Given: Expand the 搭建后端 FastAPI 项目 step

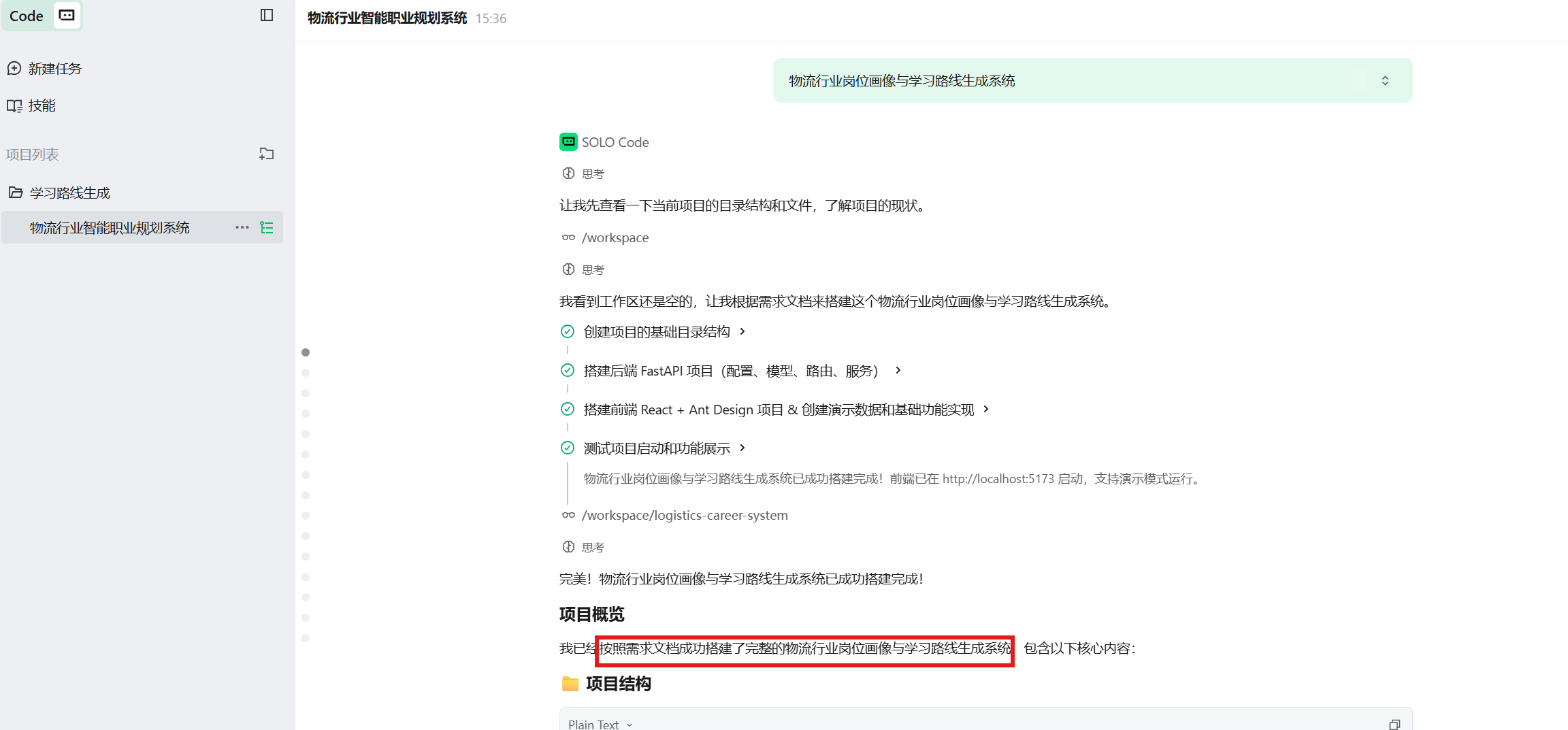Looking at the screenshot, I should pyautogui.click(x=898, y=370).
